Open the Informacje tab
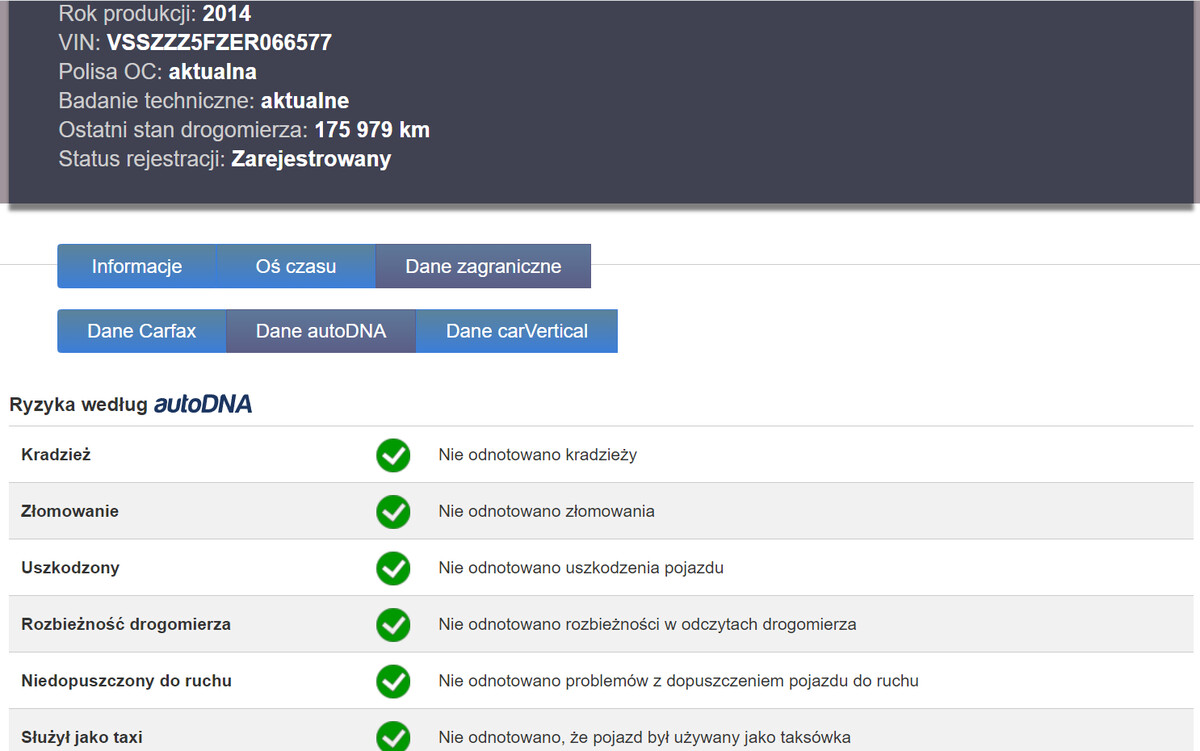Screen dimensions: 1200x751 [137, 266]
